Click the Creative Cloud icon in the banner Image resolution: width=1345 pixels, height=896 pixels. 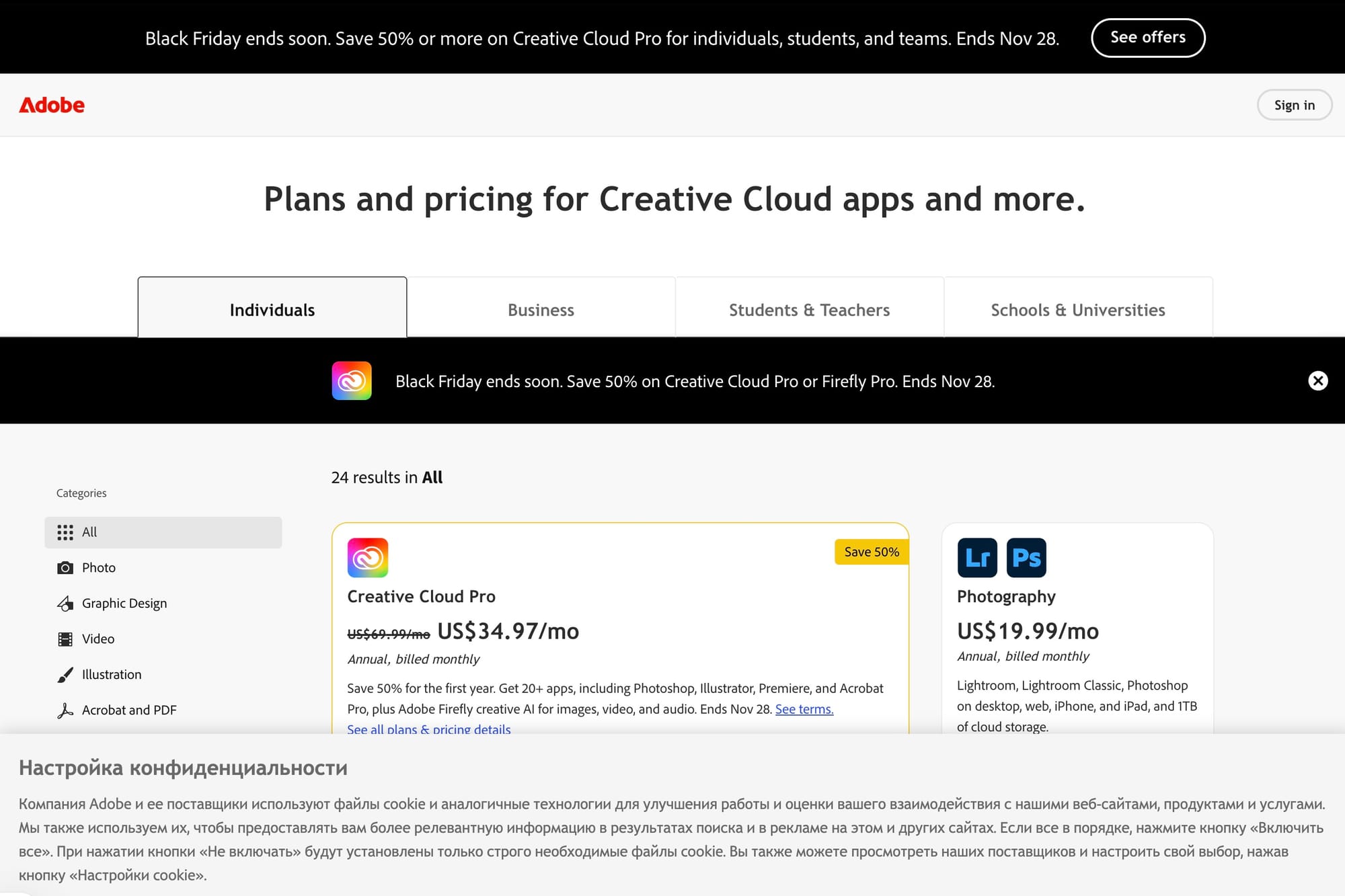coord(350,380)
